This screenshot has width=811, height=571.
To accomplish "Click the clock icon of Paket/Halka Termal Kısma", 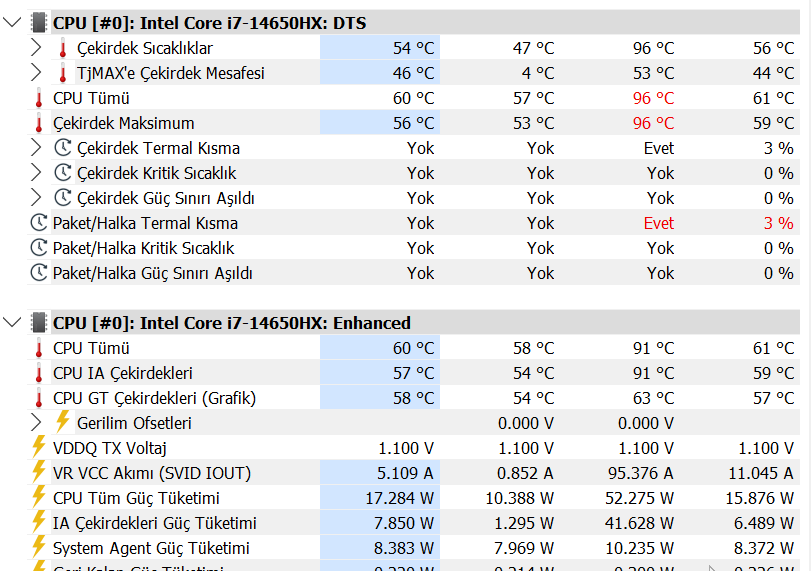I will [39, 222].
